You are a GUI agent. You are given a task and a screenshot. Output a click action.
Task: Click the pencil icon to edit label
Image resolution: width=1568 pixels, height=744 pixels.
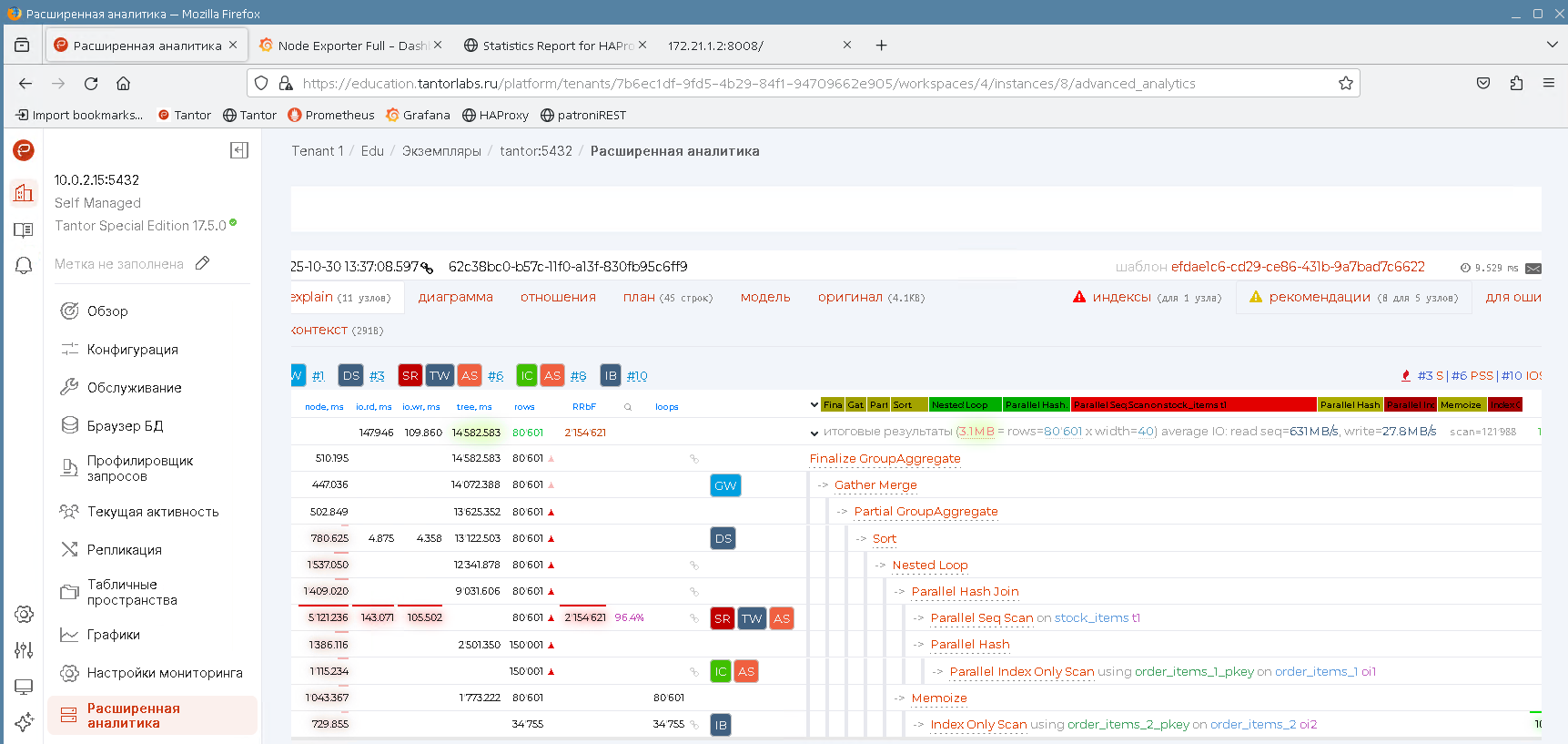pyautogui.click(x=203, y=263)
